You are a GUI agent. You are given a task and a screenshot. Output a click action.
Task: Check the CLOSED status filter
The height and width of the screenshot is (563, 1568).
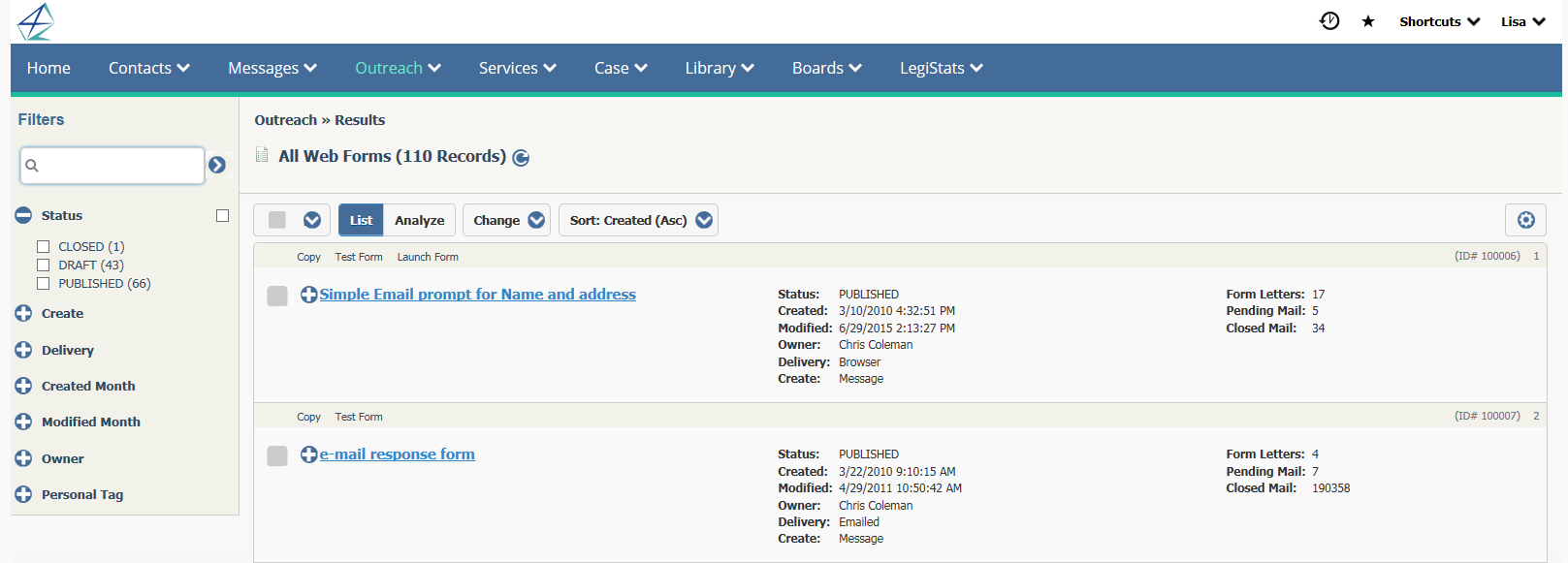pyautogui.click(x=43, y=247)
